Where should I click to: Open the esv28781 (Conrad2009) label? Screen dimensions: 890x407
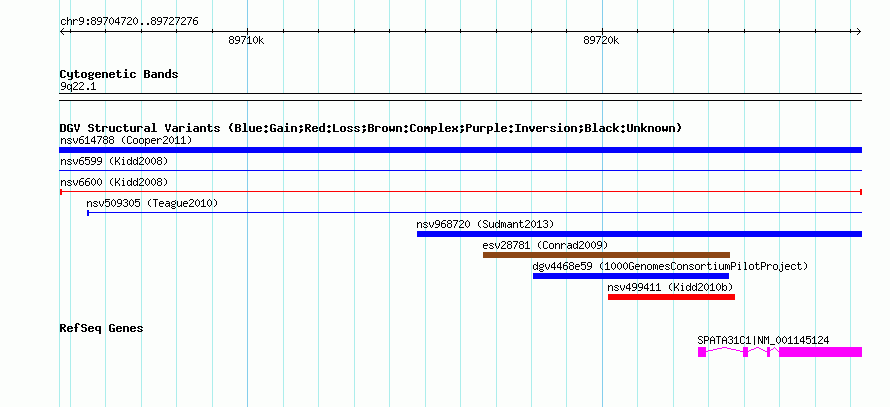545,245
